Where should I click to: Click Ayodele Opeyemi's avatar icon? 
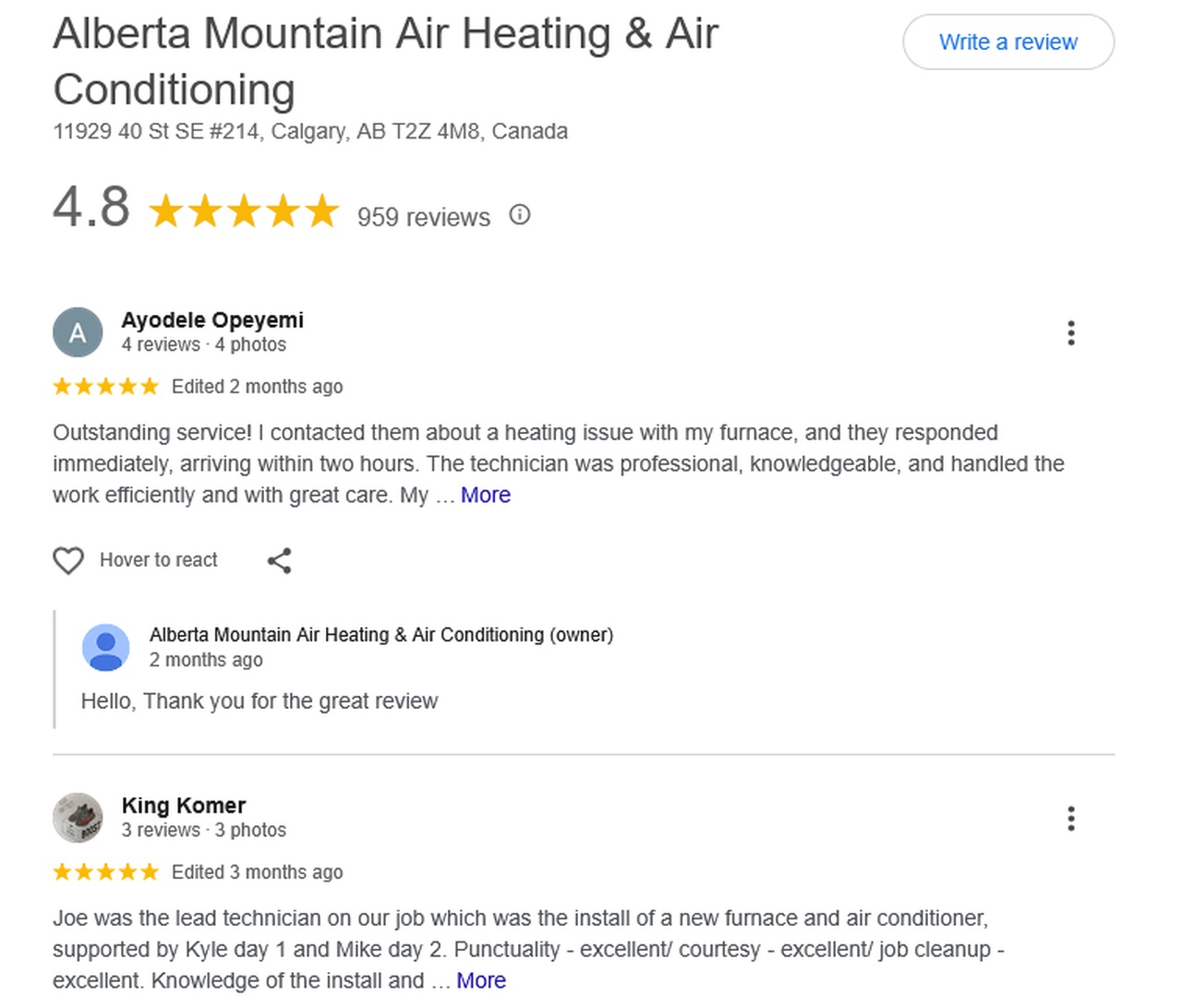click(78, 332)
